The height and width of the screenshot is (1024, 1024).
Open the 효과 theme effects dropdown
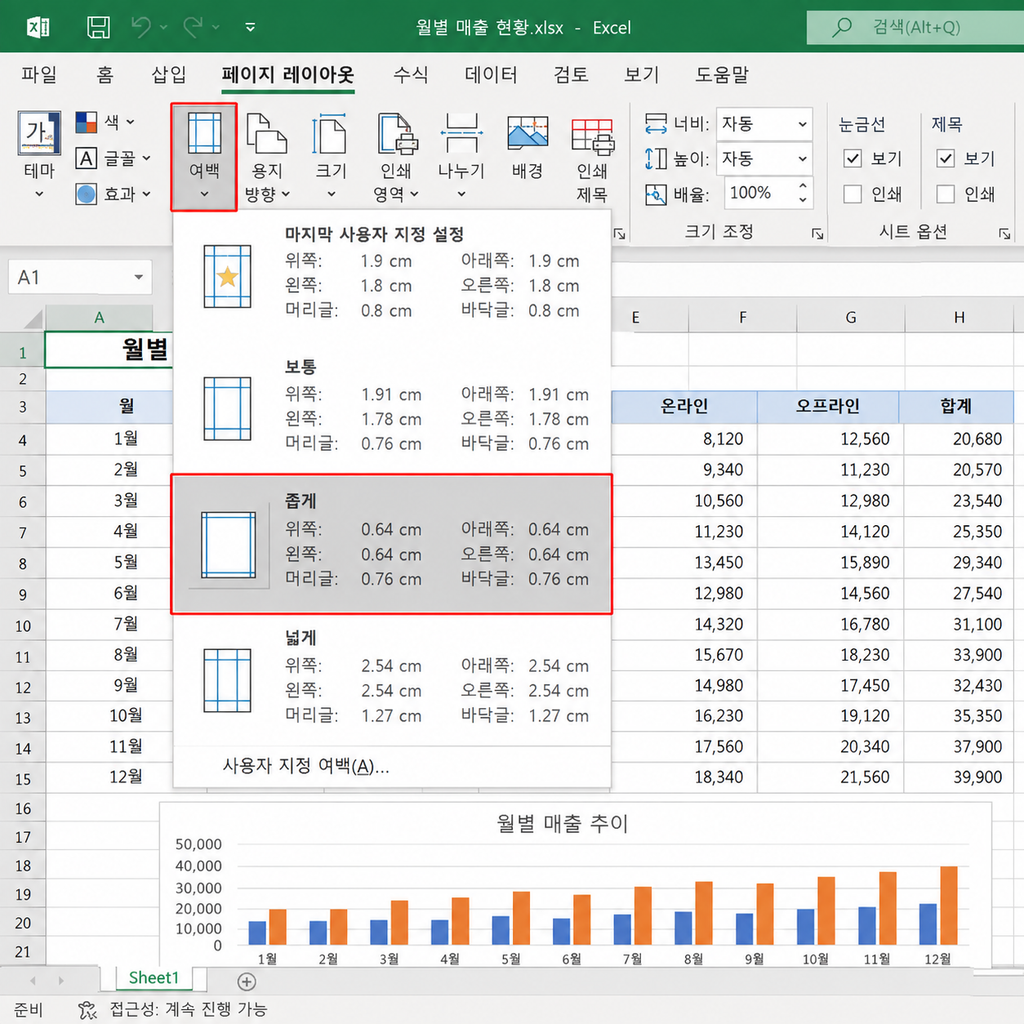(113, 194)
